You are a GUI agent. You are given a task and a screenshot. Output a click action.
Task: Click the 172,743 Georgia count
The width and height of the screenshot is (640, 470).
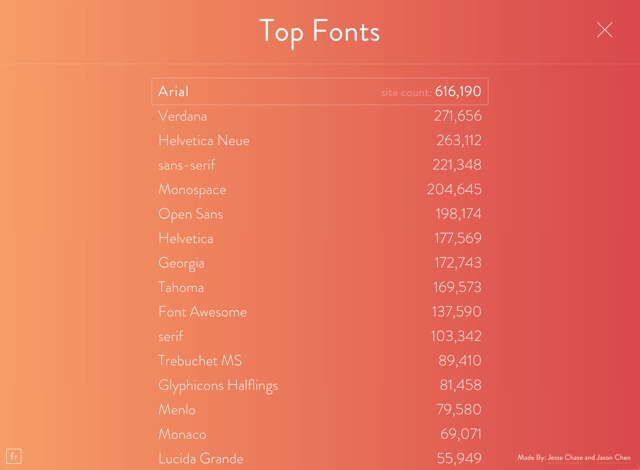tap(458, 263)
